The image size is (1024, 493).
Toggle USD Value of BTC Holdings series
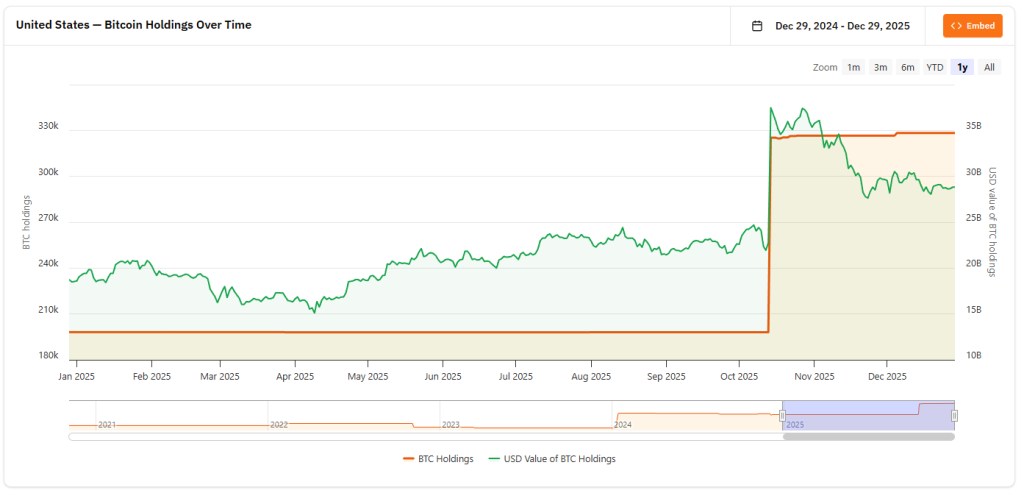[558, 459]
